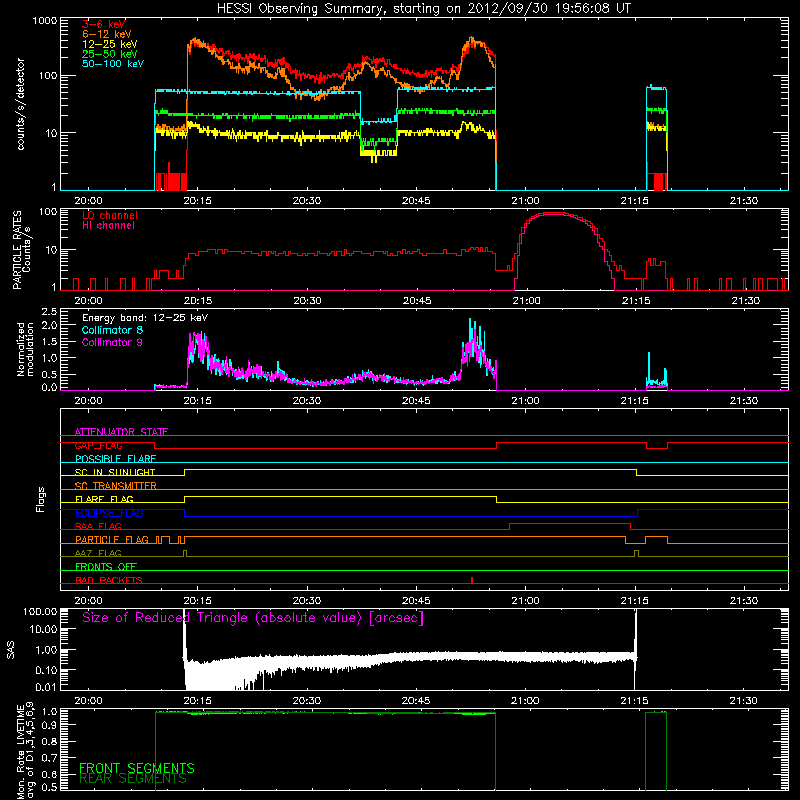Click the 0.9 tick on livetime axis
This screenshot has height=800, width=800.
pyautogui.click(x=49, y=726)
